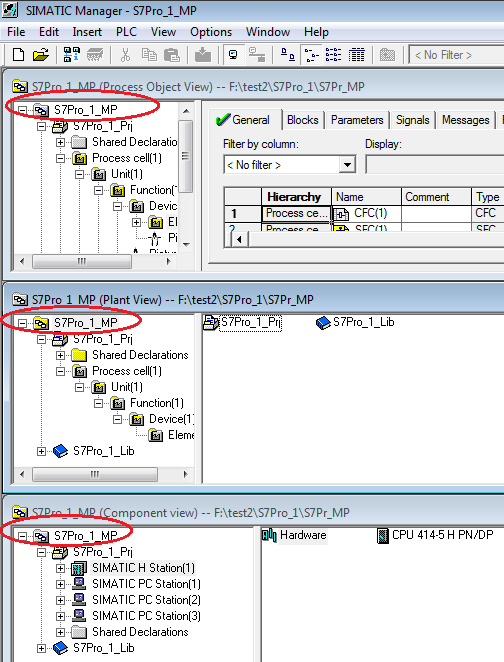
Task: Switch to the Signals tab
Action: [x=412, y=120]
